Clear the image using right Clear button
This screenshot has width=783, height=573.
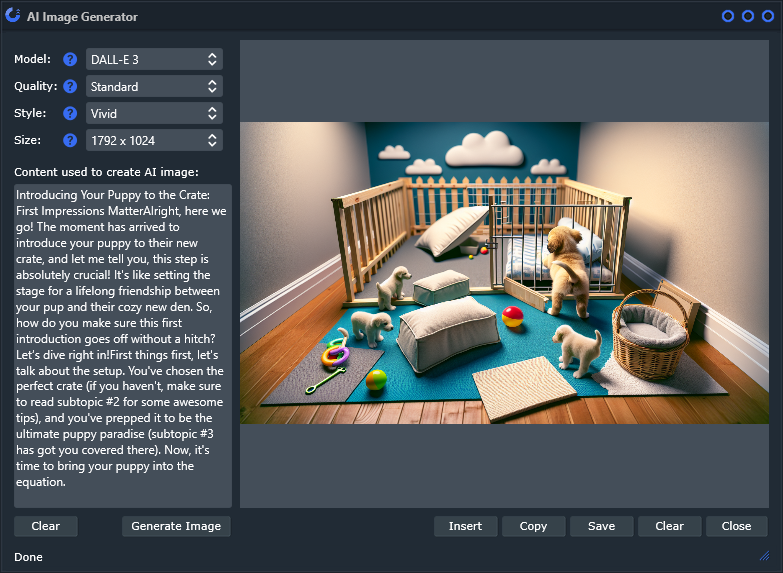tap(669, 526)
